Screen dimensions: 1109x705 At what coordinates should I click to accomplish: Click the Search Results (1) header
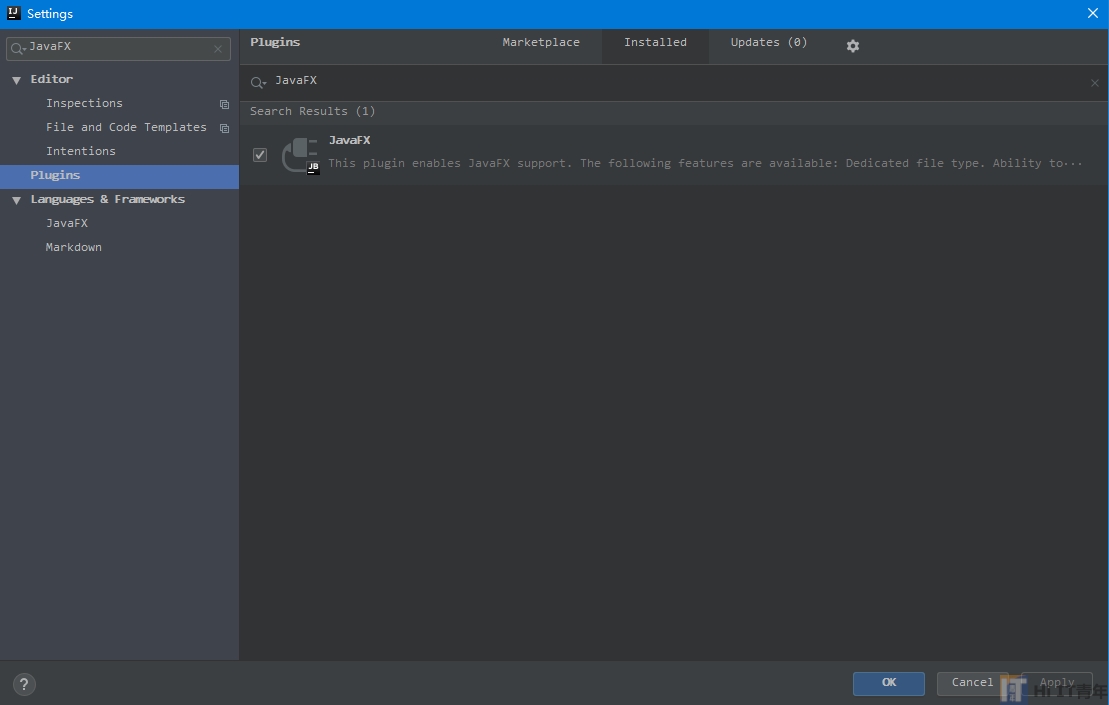(313, 112)
